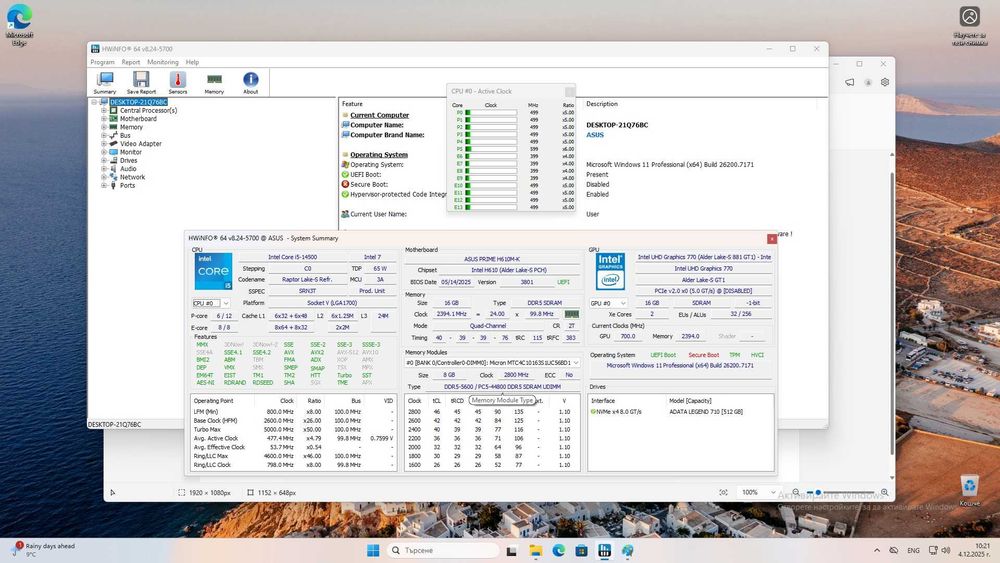This screenshot has height=563, width=1000.
Task: Open the Windows Start button
Action: pyautogui.click(x=373, y=550)
